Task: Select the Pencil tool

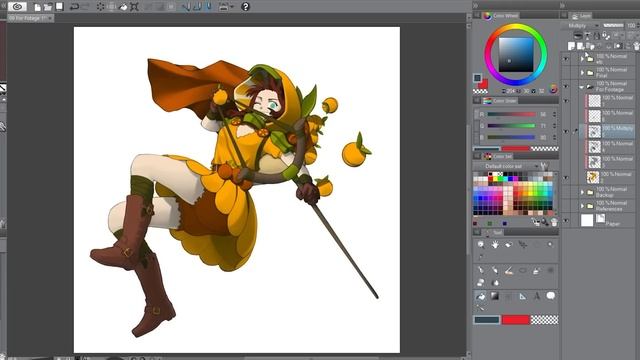Action: pyautogui.click(x=495, y=270)
